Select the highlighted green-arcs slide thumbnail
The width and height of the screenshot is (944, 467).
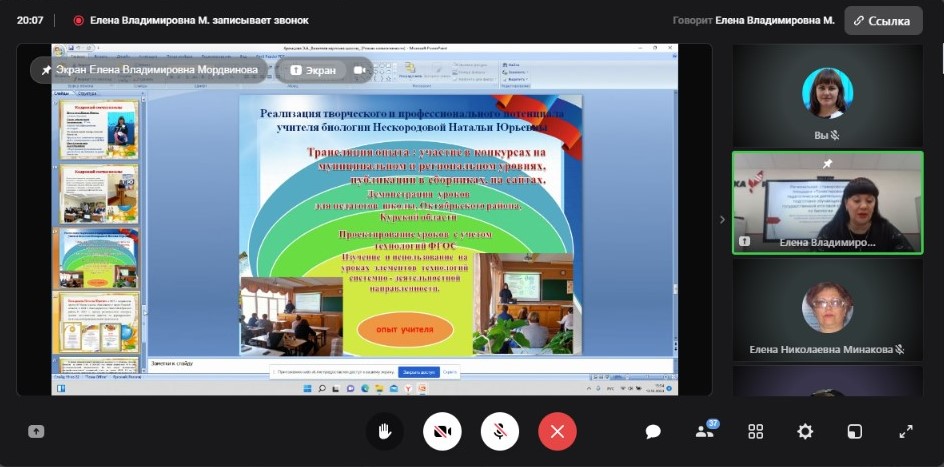[x=99, y=258]
